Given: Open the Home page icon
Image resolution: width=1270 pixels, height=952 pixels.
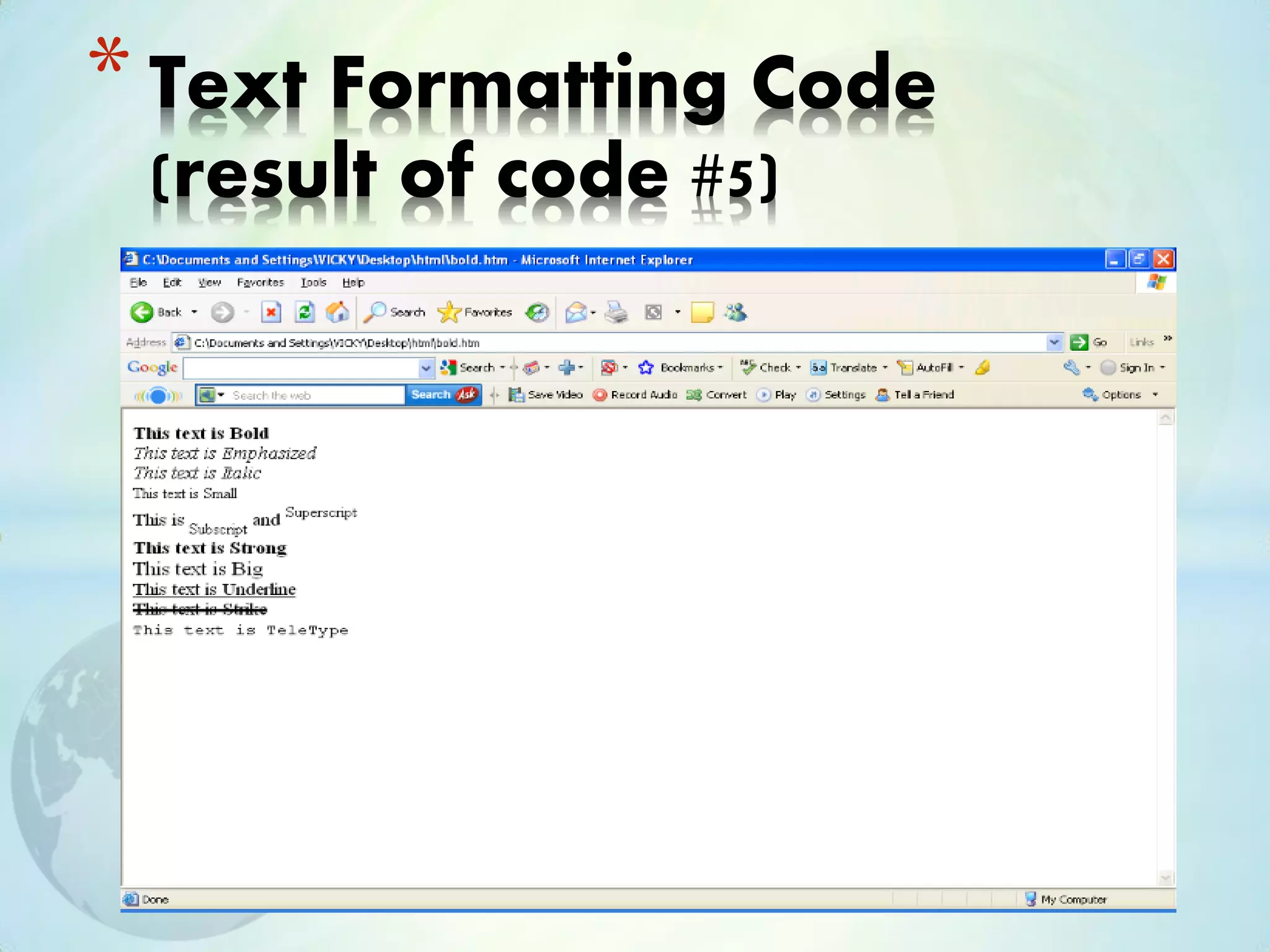Looking at the screenshot, I should pyautogui.click(x=337, y=312).
